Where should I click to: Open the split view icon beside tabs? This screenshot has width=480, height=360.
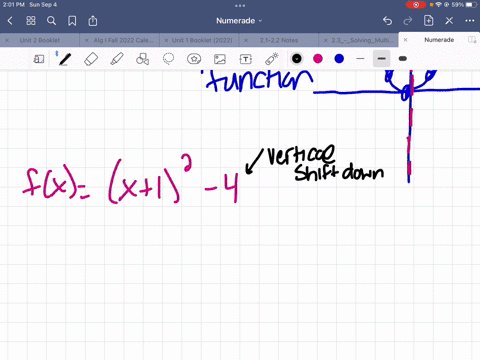[x=472, y=40]
